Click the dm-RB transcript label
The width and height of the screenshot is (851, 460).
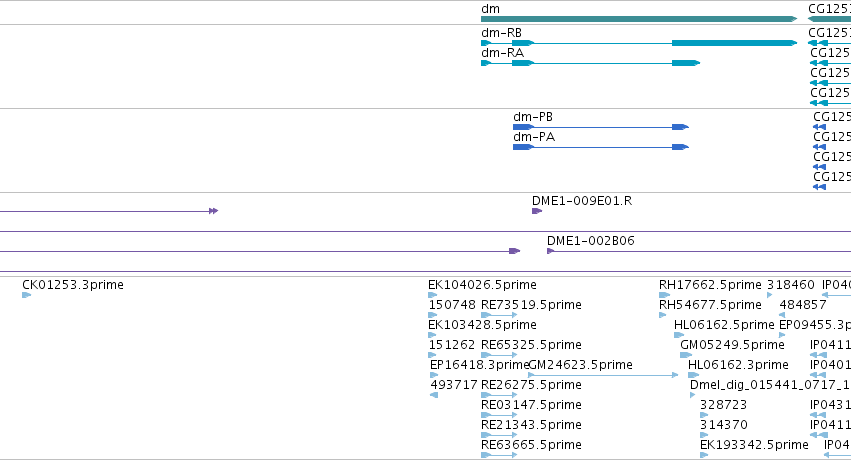tap(501, 33)
